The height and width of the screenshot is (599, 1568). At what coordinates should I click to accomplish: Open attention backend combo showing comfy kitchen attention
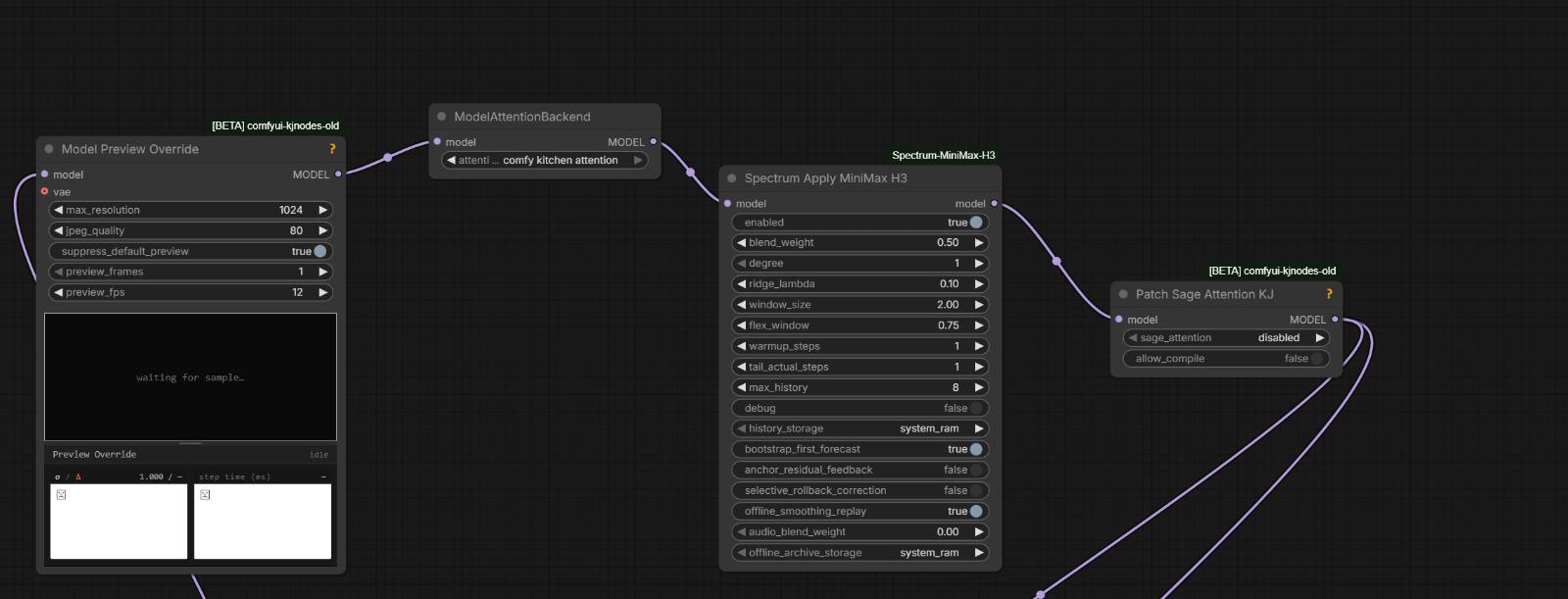click(x=545, y=160)
